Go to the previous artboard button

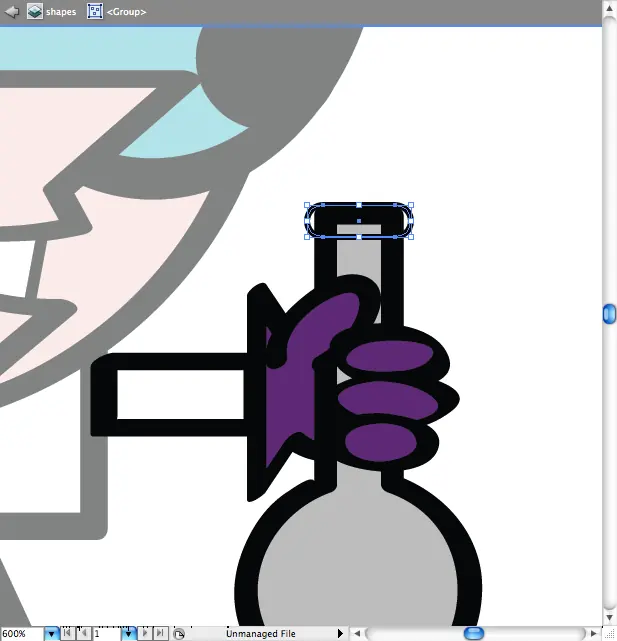pyautogui.click(x=84, y=634)
